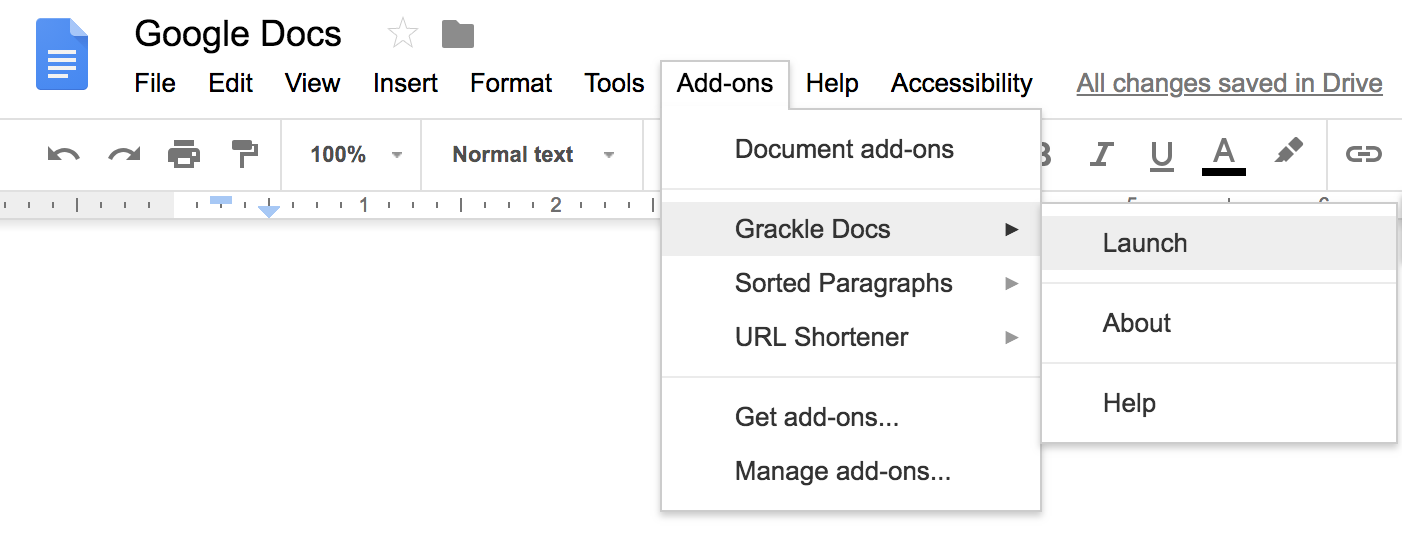
Task: Print the document
Action: (x=184, y=154)
